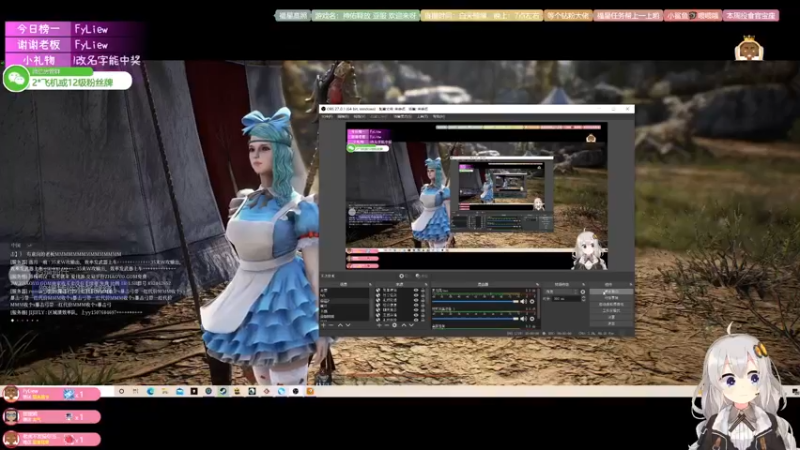Open Properties in the OBS source toolbar
This screenshot has width=800, height=450.
(x=404, y=276)
